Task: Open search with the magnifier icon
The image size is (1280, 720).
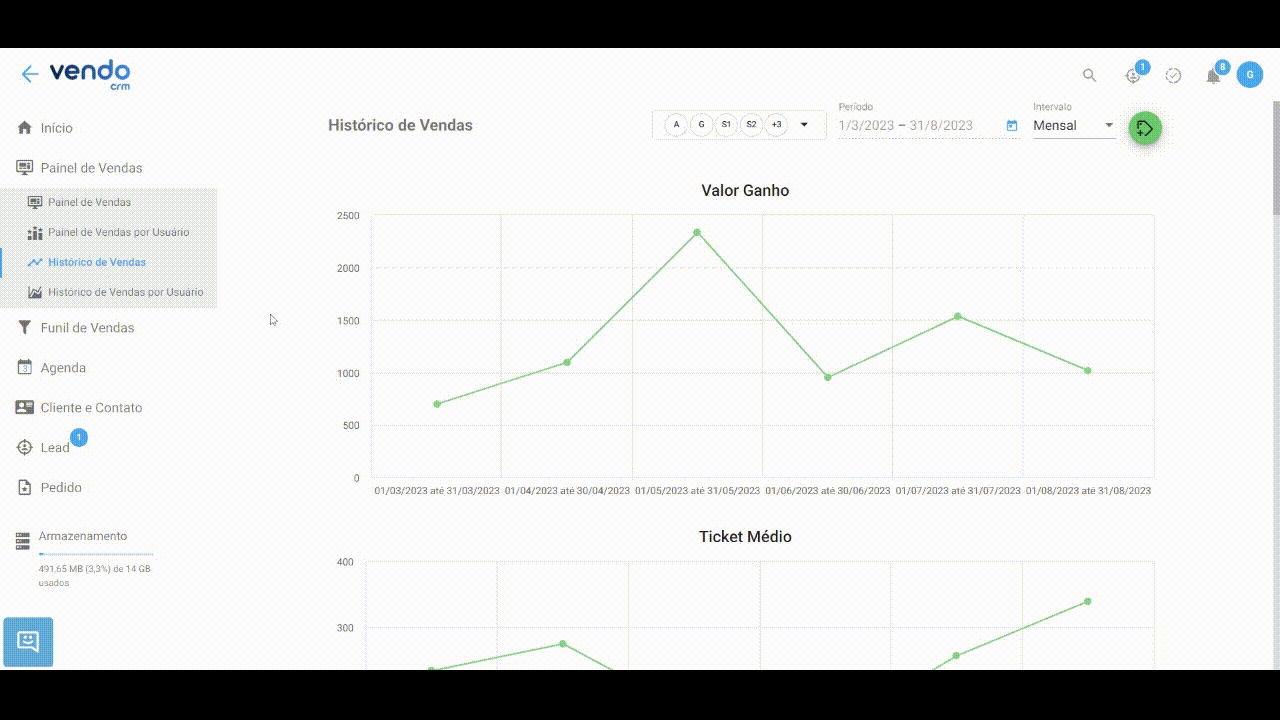Action: tap(1090, 75)
